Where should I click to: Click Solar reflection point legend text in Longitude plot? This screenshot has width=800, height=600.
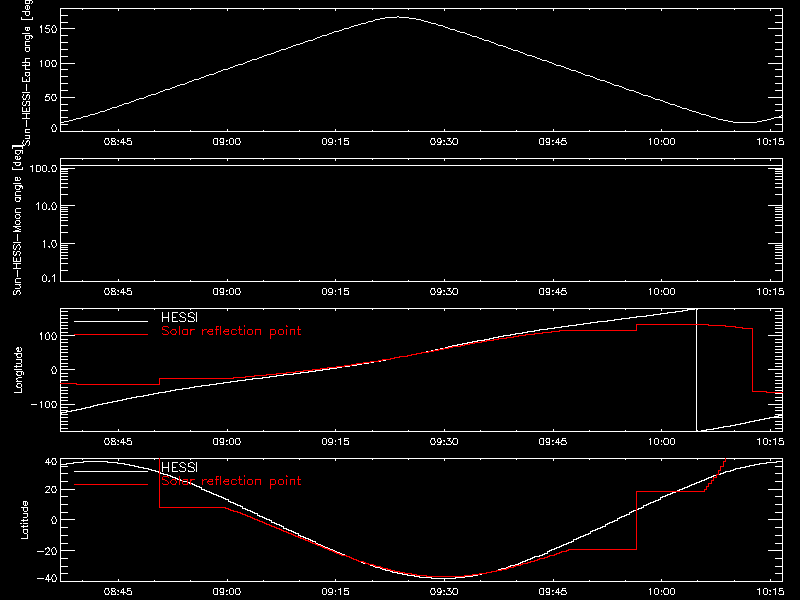pos(231,331)
